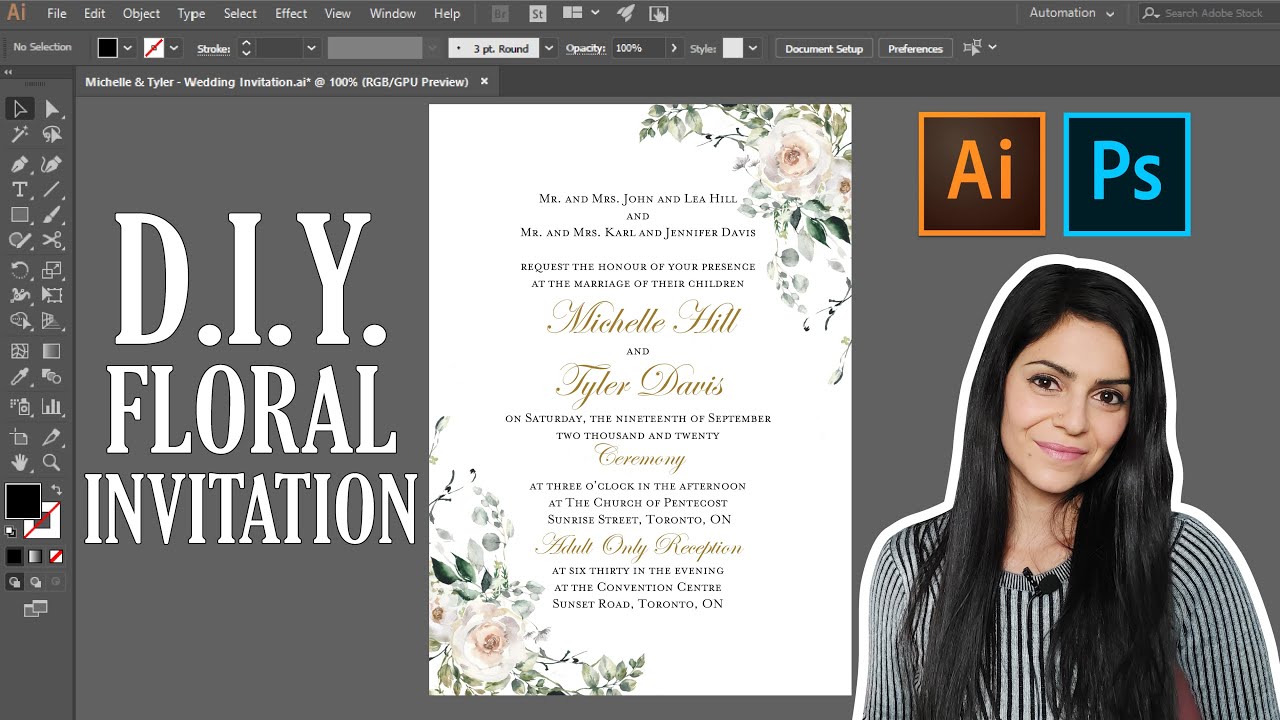The width and height of the screenshot is (1280, 720).
Task: Select the Scissors tool
Action: pos(52,240)
